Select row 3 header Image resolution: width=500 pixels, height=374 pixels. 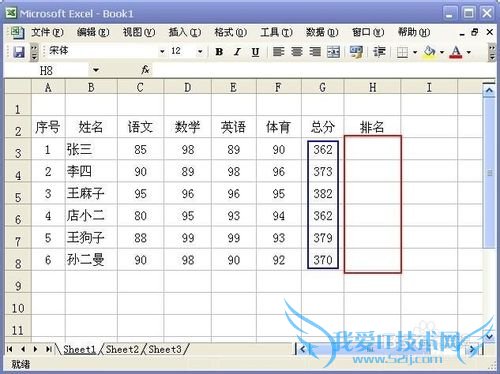[18, 149]
